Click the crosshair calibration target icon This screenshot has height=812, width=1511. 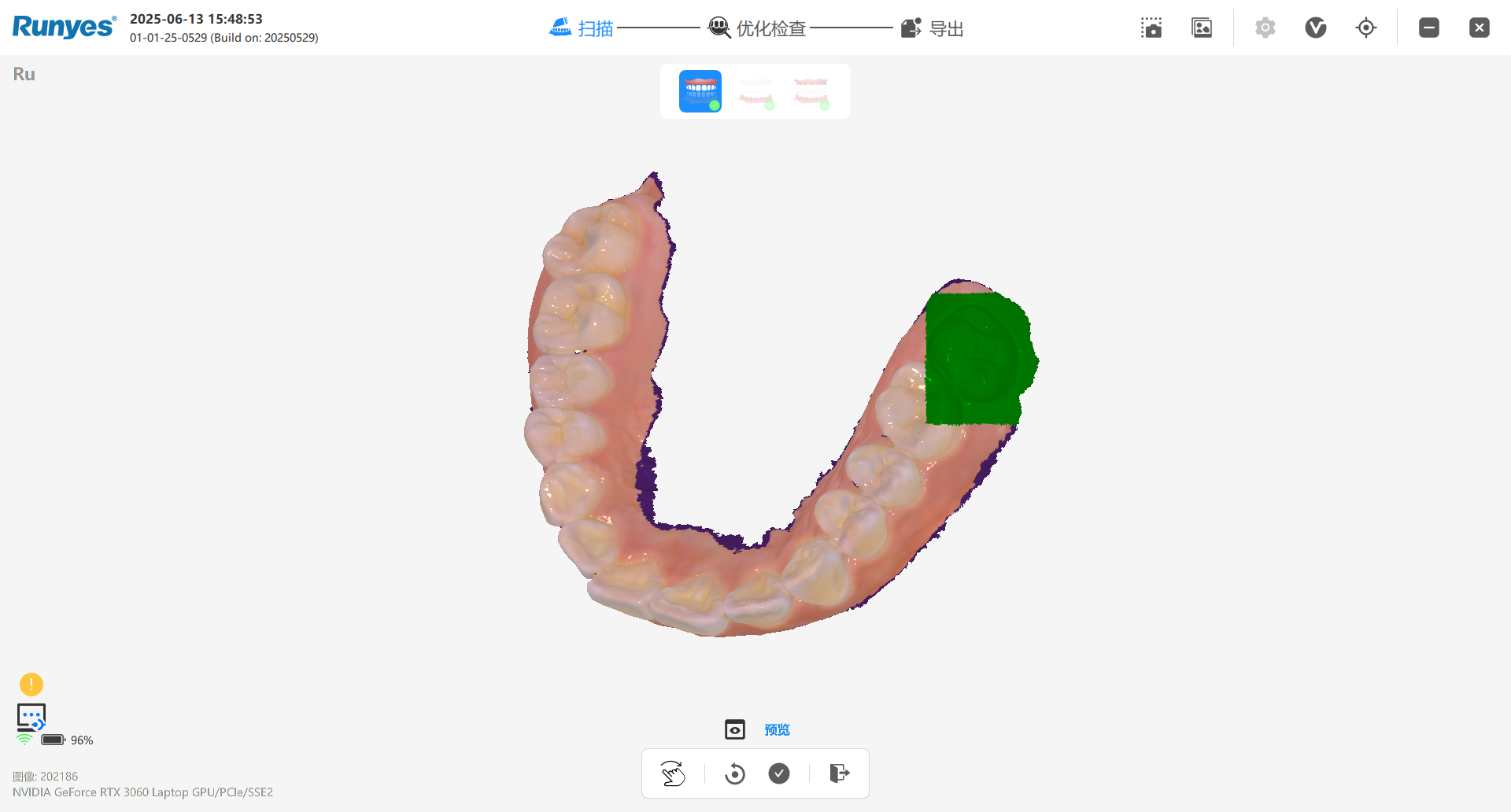(x=1366, y=28)
